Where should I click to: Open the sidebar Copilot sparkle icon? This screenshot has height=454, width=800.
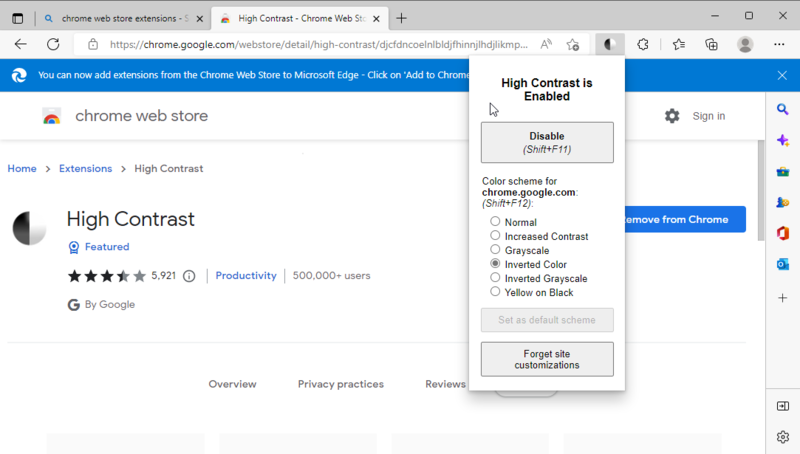[783, 140]
